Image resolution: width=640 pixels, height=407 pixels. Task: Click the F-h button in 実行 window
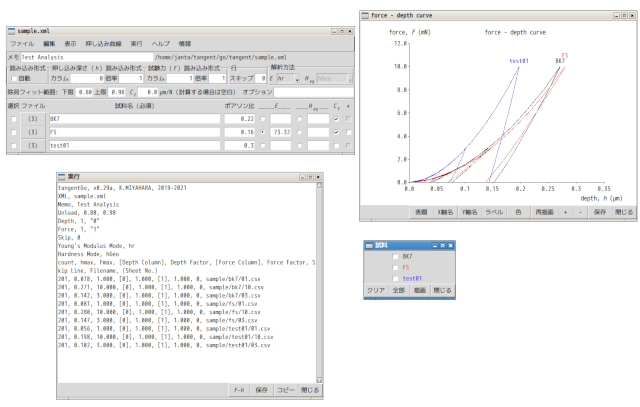(x=239, y=390)
